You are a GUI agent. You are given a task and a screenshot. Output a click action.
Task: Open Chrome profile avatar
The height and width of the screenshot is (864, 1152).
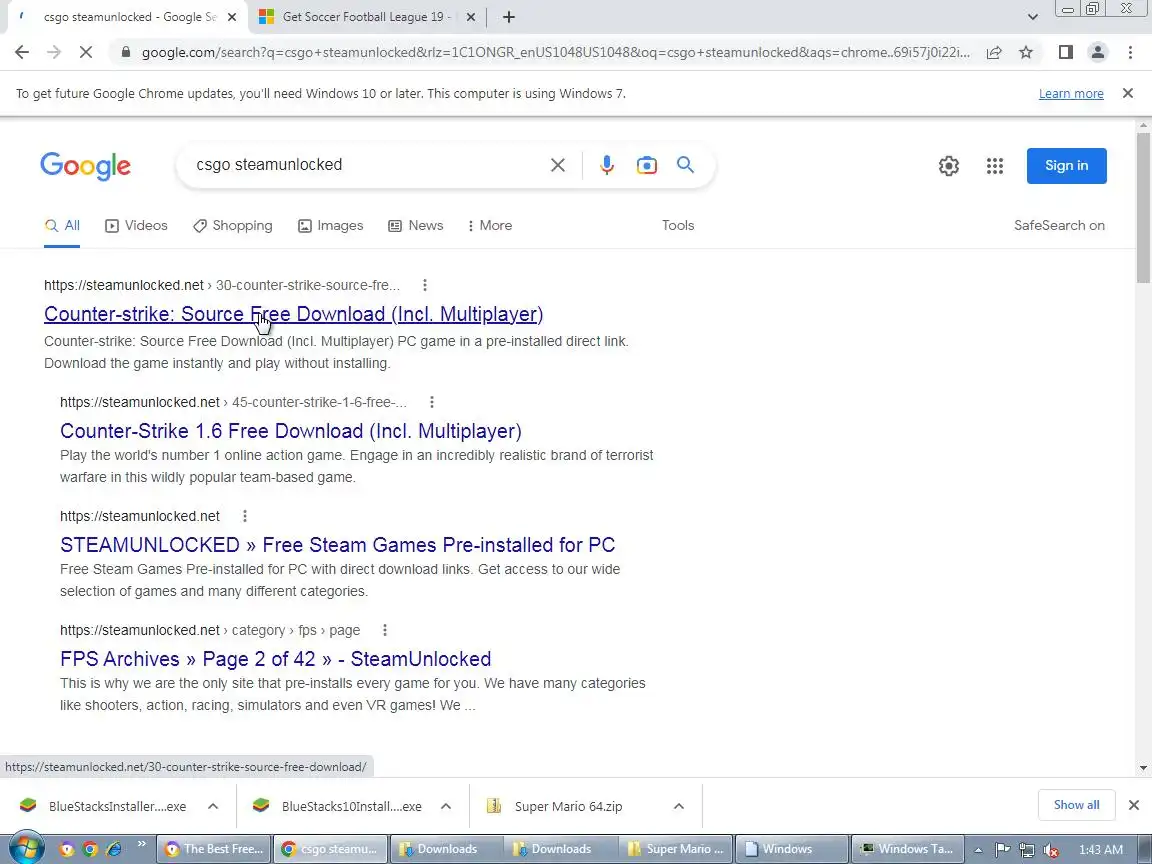click(1098, 52)
